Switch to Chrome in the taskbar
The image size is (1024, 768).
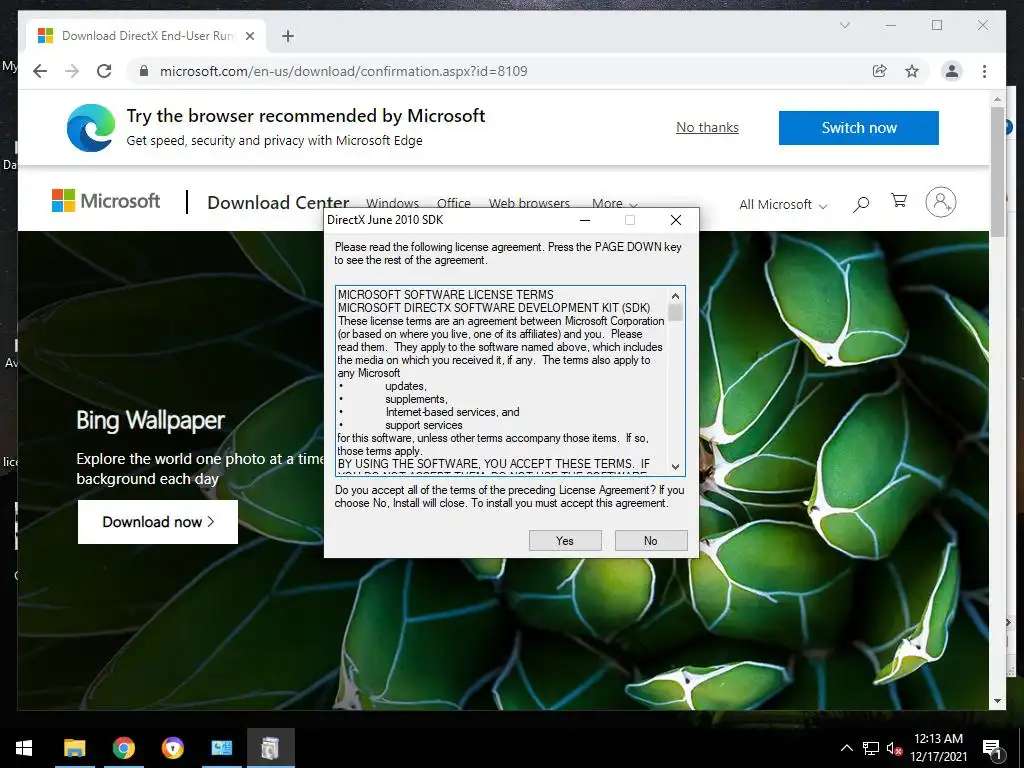coord(123,748)
